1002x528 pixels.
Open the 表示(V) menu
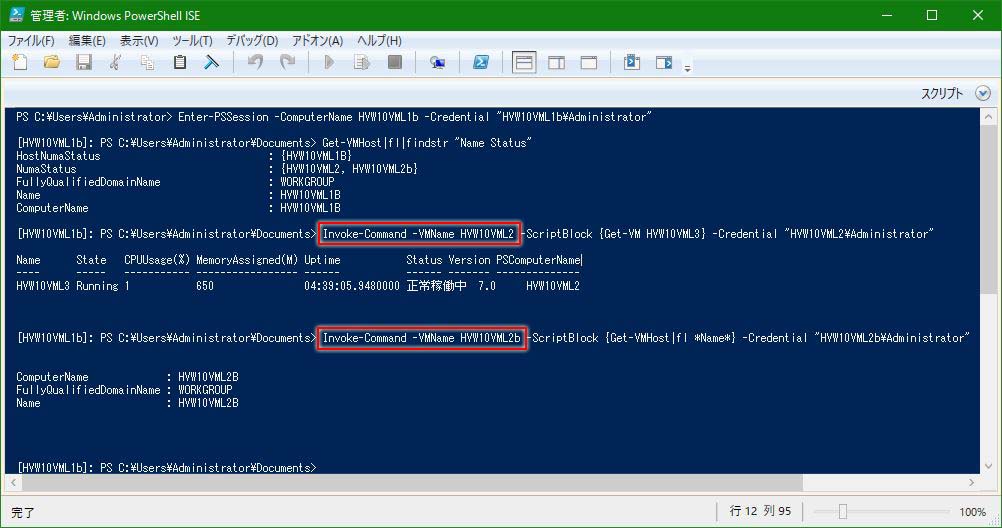pos(139,41)
